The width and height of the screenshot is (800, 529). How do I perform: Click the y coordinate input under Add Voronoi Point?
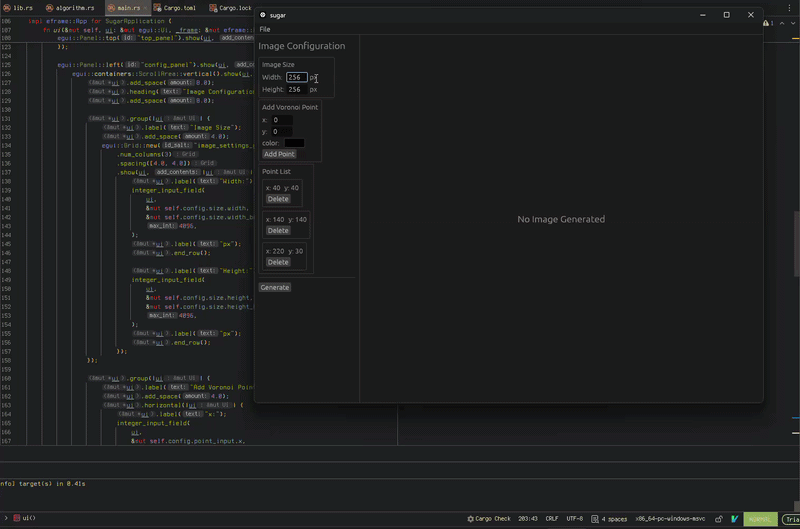pyautogui.click(x=282, y=132)
